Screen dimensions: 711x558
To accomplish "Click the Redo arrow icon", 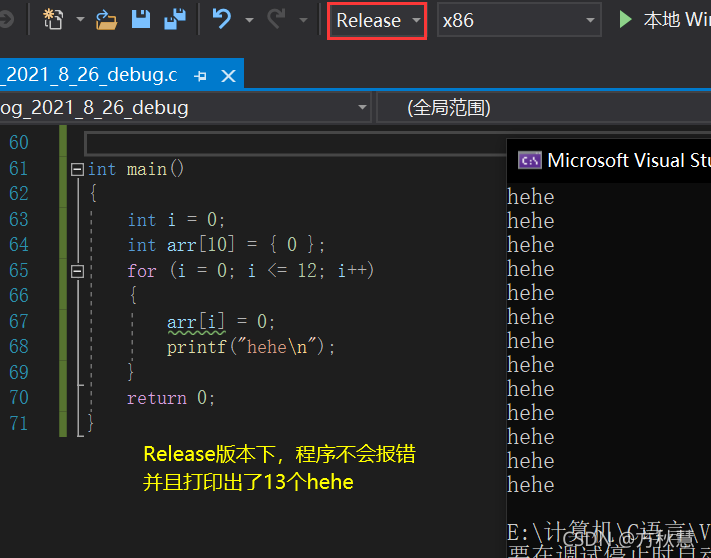I will pyautogui.click(x=276, y=19).
